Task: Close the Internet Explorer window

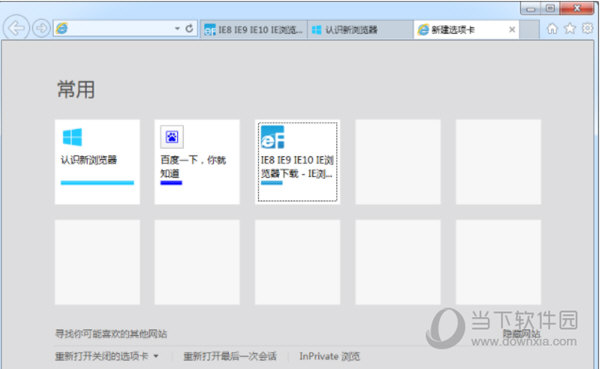Action: (577, 8)
